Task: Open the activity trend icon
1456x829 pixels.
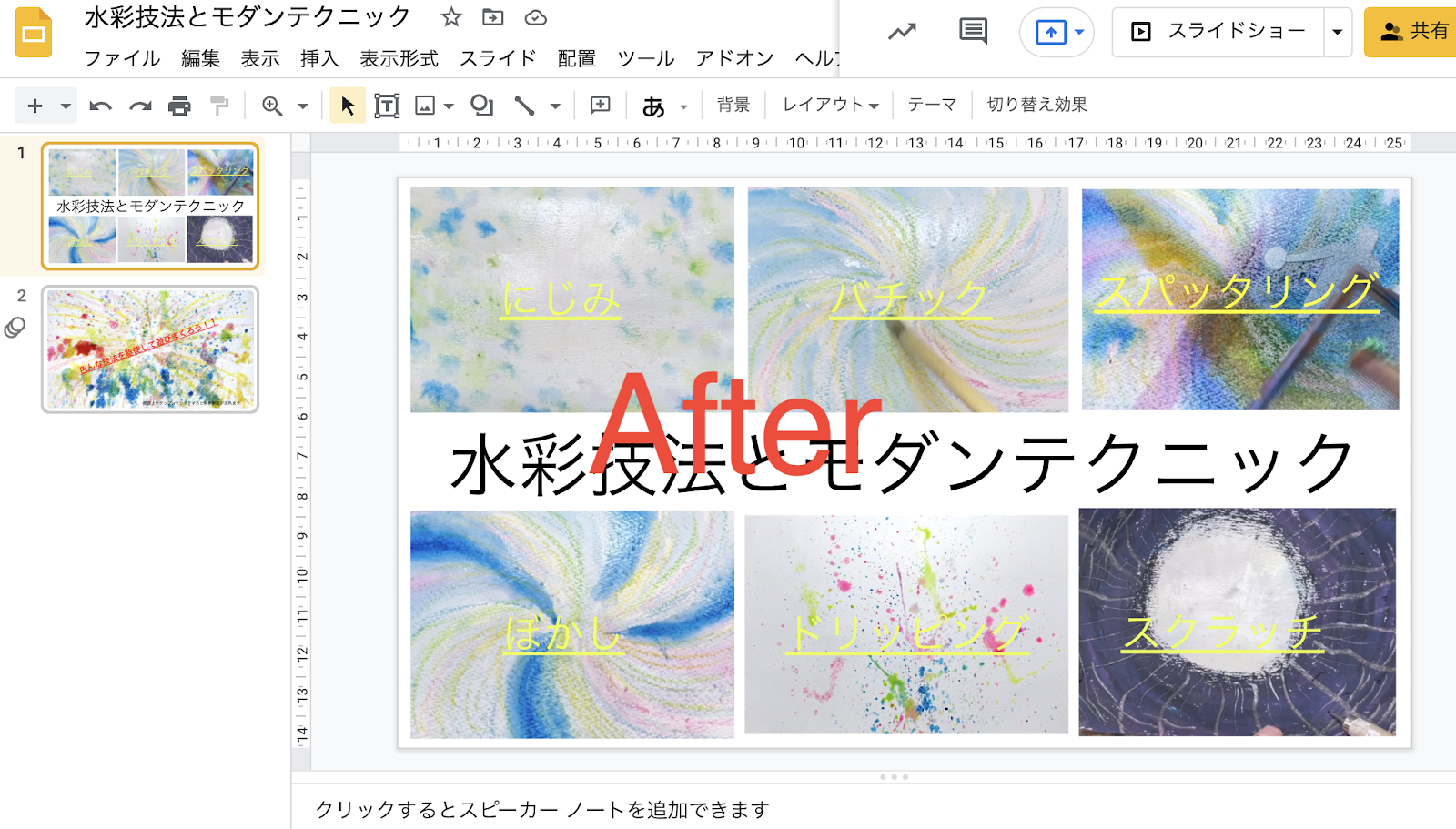Action: click(x=902, y=32)
